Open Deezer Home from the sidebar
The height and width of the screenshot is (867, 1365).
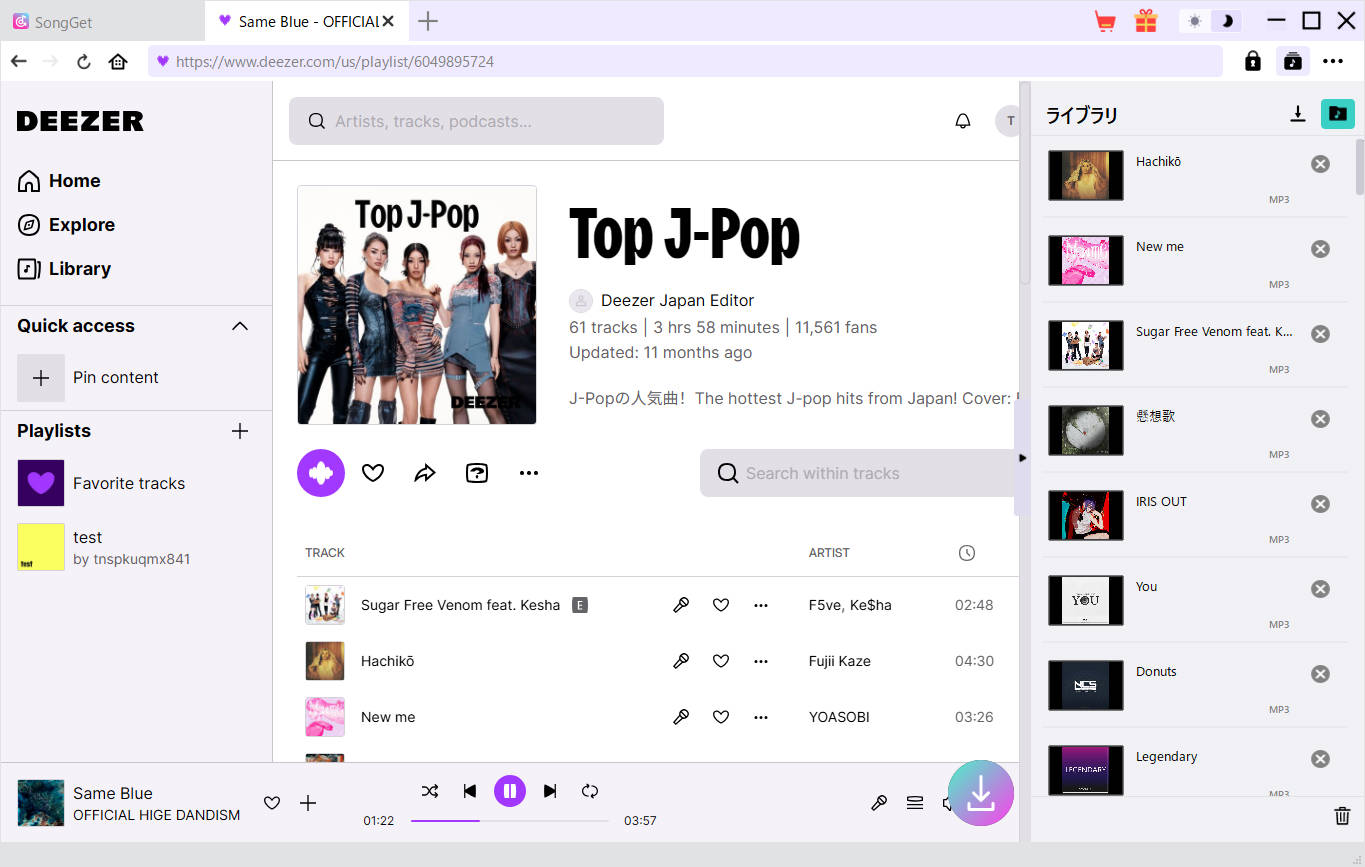coord(59,181)
